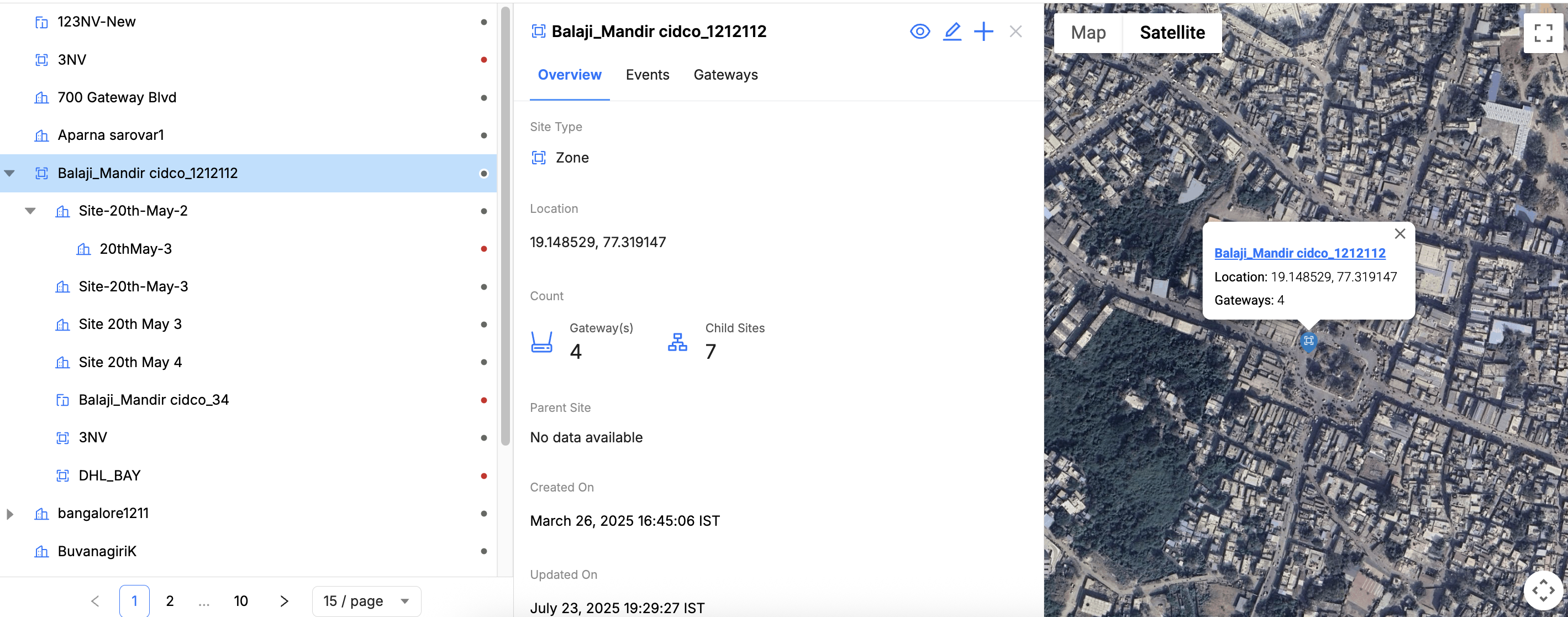Viewport: 1568px width, 617px height.
Task: Expand the bangalore1211 tree node
Action: [x=10, y=514]
